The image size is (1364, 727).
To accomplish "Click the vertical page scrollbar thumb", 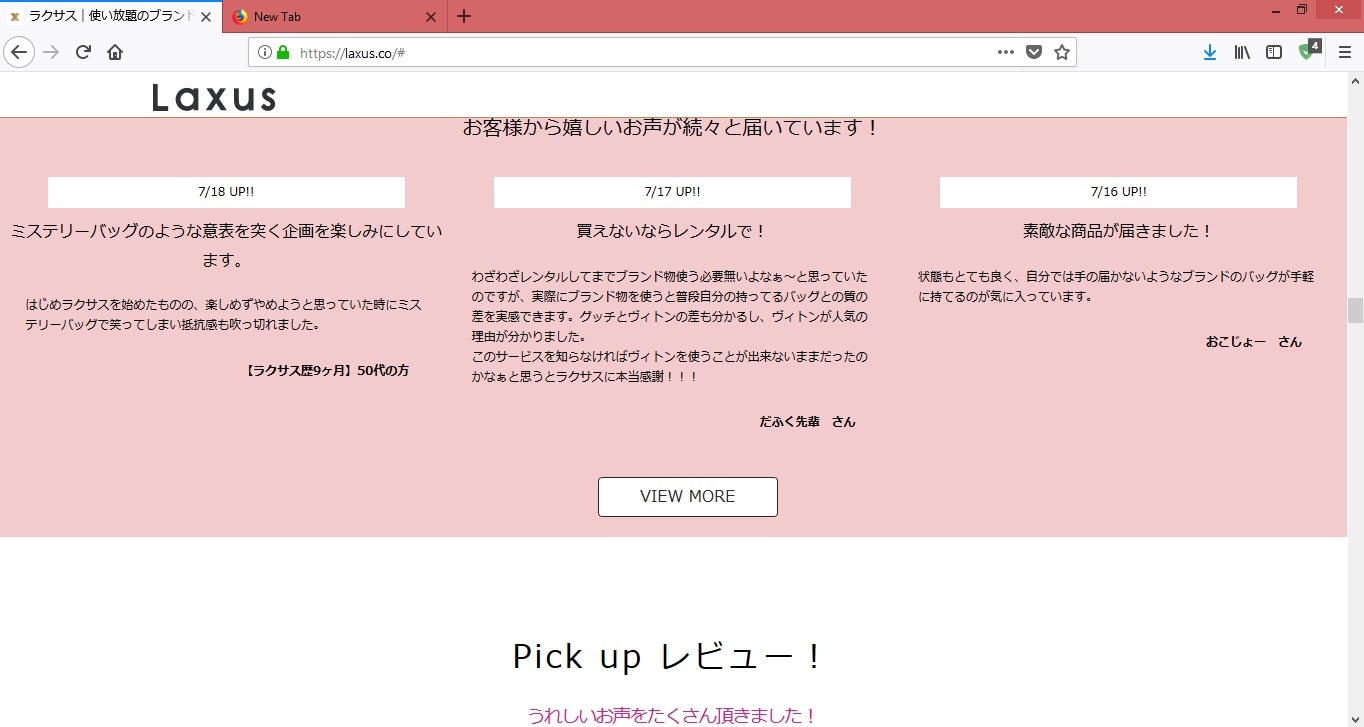I will tap(1355, 310).
